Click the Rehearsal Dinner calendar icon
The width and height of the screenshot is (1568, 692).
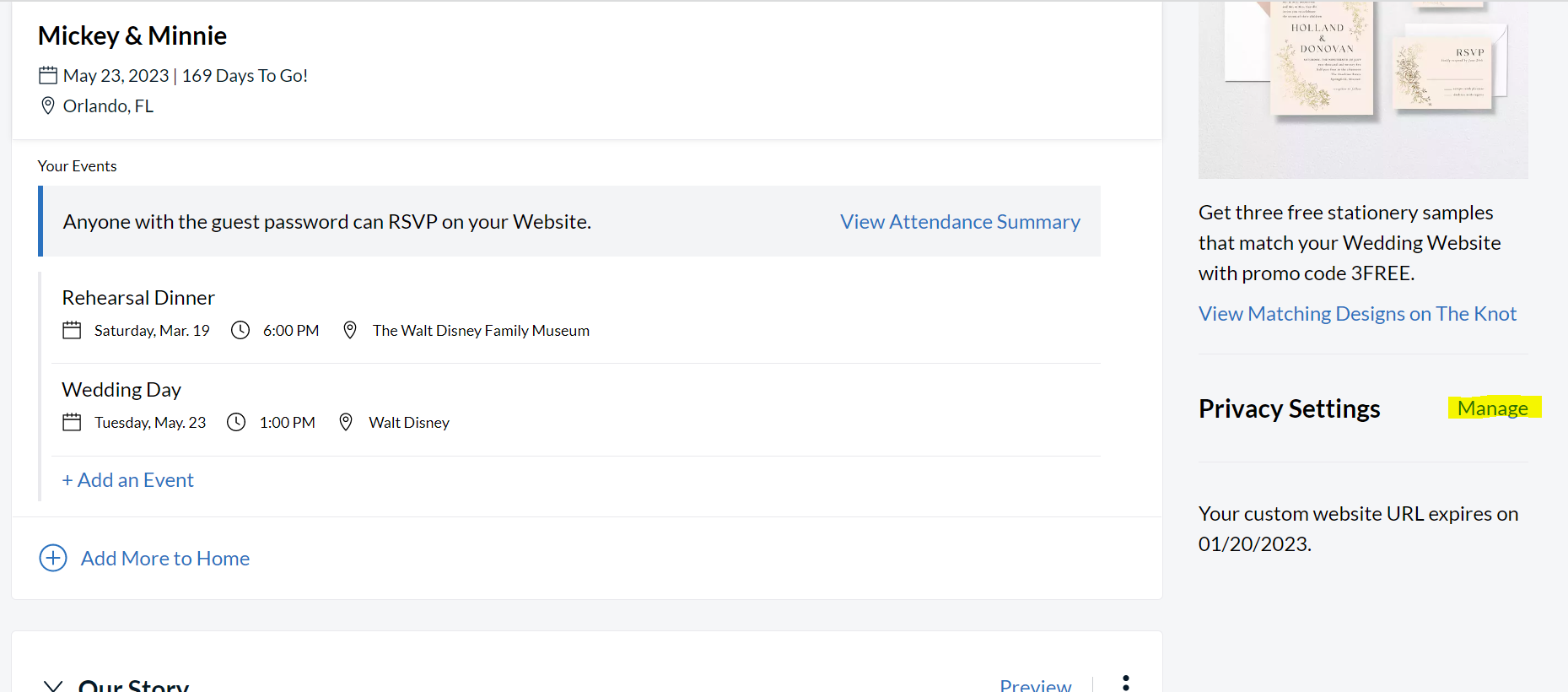tap(72, 331)
